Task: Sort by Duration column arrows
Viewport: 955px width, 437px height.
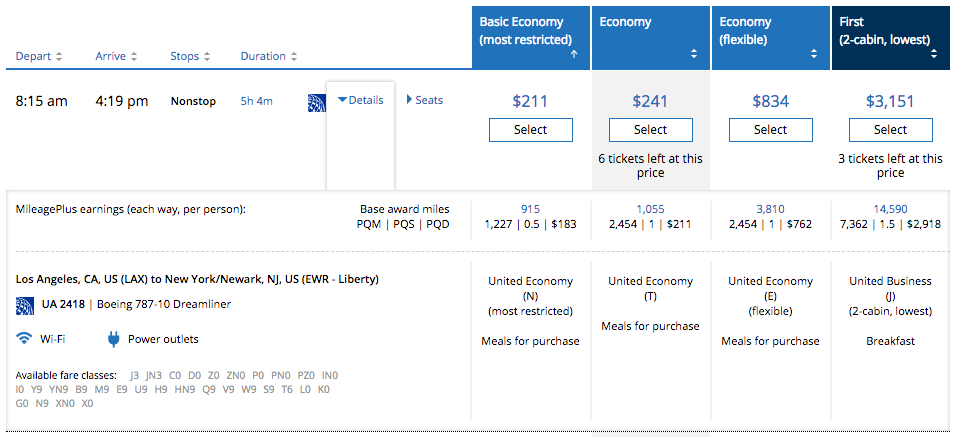Action: point(294,57)
